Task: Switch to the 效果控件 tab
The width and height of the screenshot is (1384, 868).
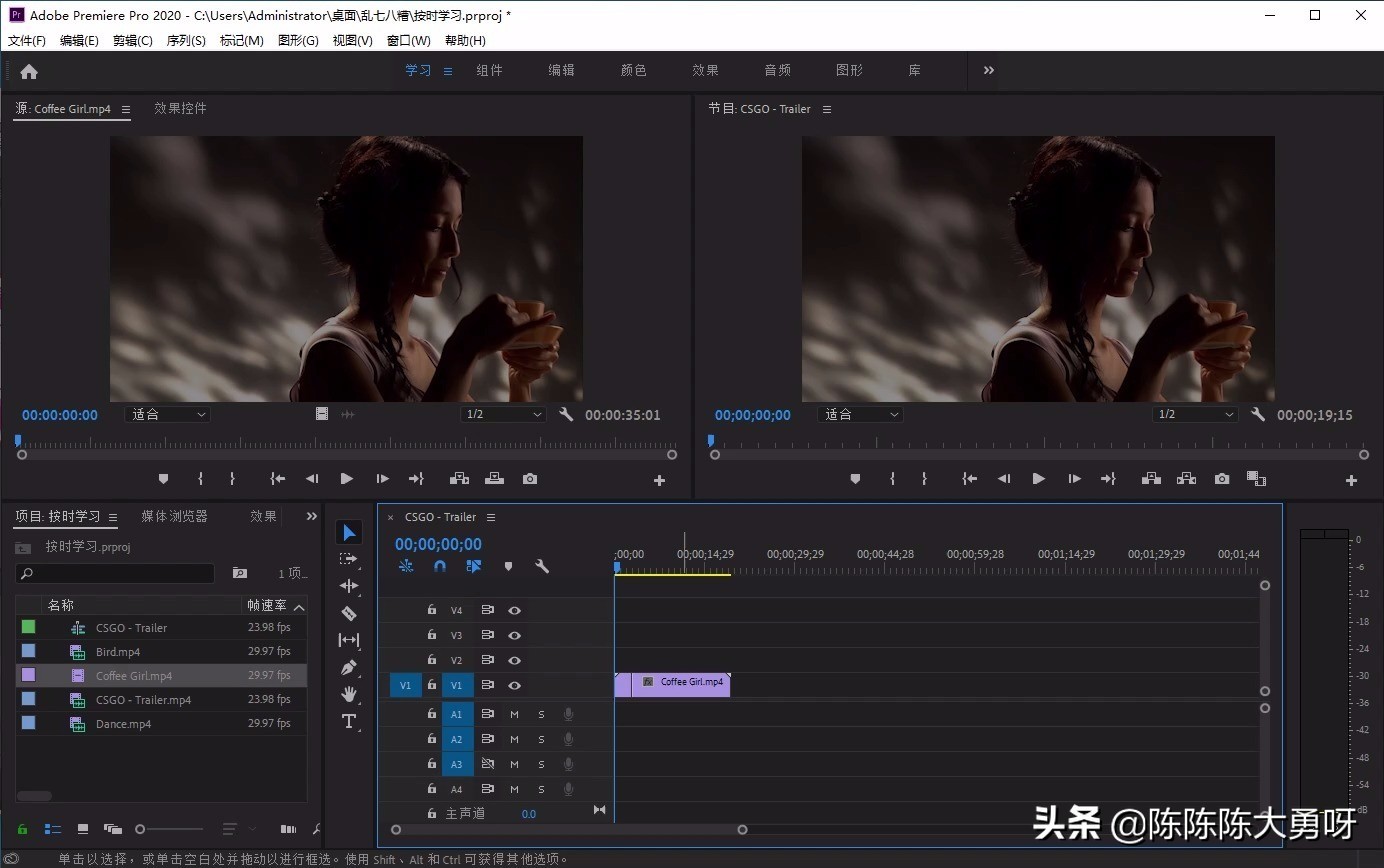Action: [180, 108]
